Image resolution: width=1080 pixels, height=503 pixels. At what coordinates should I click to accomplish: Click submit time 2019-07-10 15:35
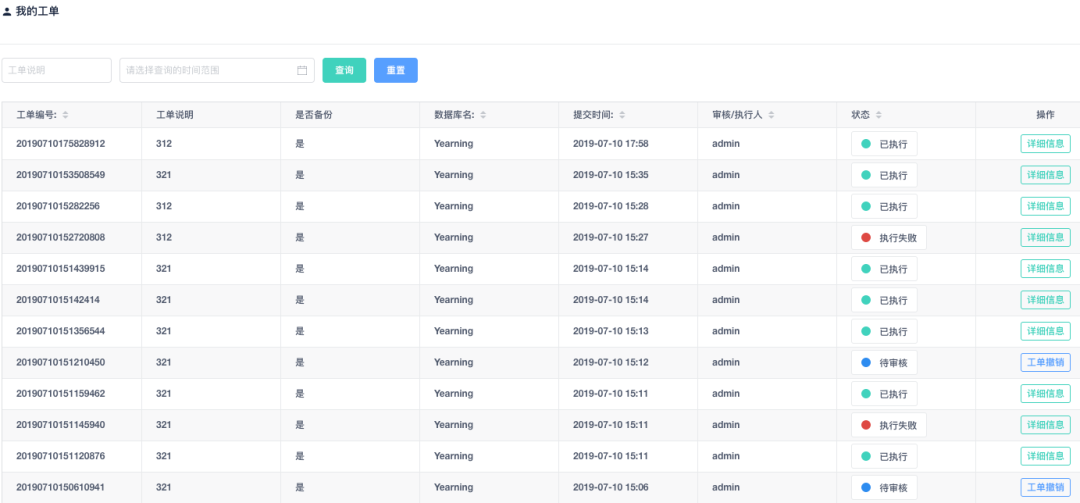610,175
